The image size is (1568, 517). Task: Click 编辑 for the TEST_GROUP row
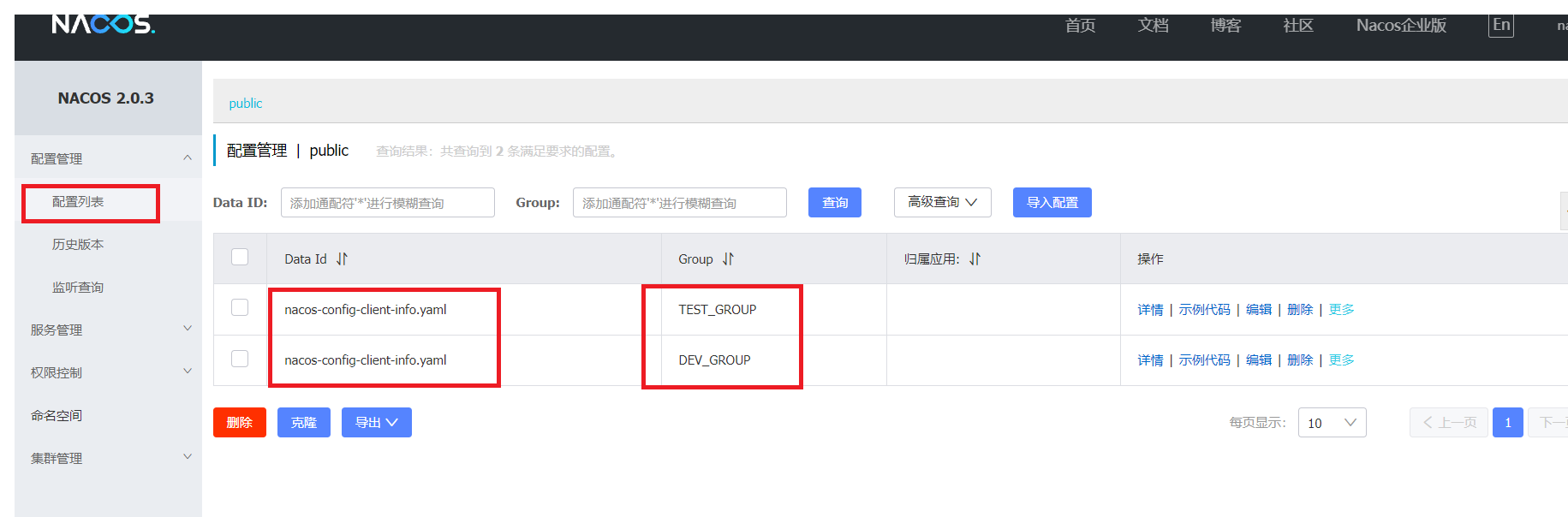pos(1259,309)
